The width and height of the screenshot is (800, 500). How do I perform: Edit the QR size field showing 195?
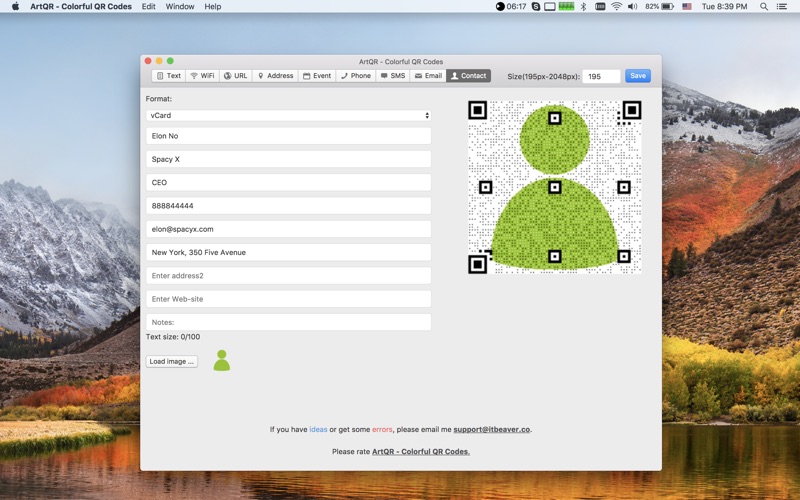pyautogui.click(x=601, y=77)
